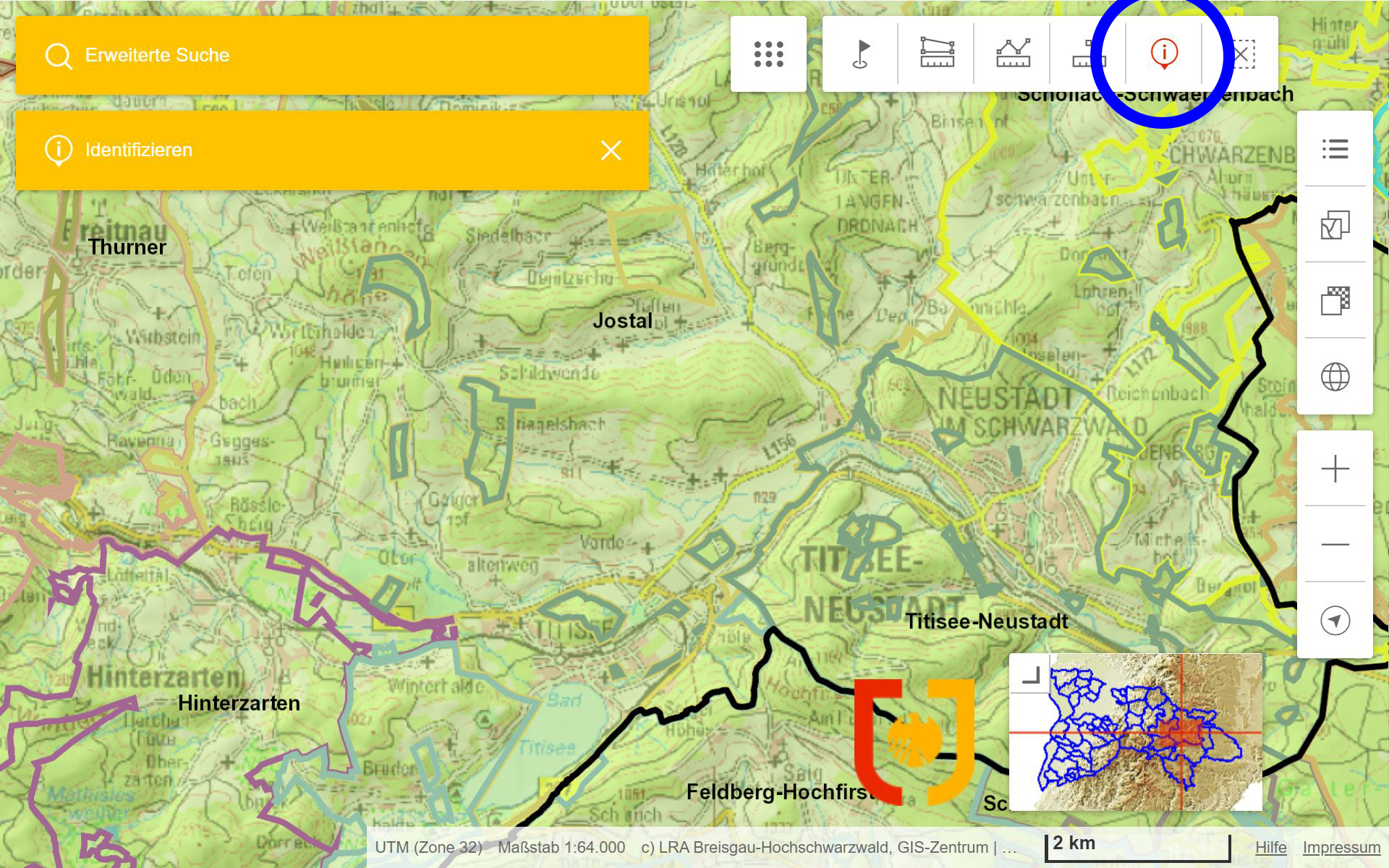The width and height of the screenshot is (1389, 868).
Task: Zoom in with the plus button
Action: point(1335,469)
